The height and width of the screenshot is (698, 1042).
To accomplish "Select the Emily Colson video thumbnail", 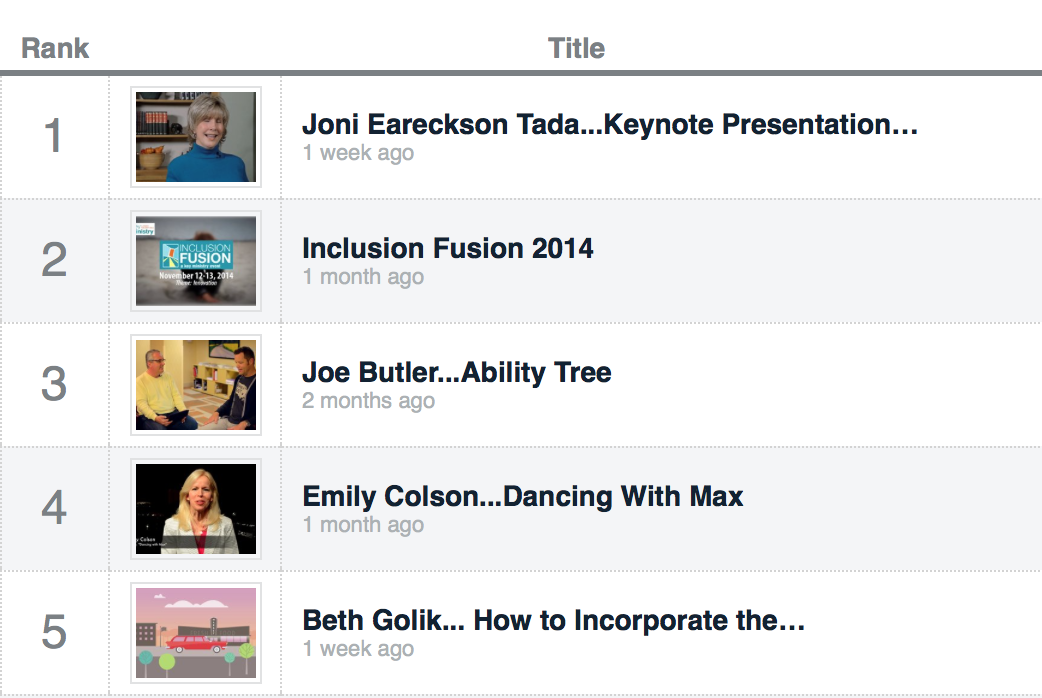I will coord(196,509).
